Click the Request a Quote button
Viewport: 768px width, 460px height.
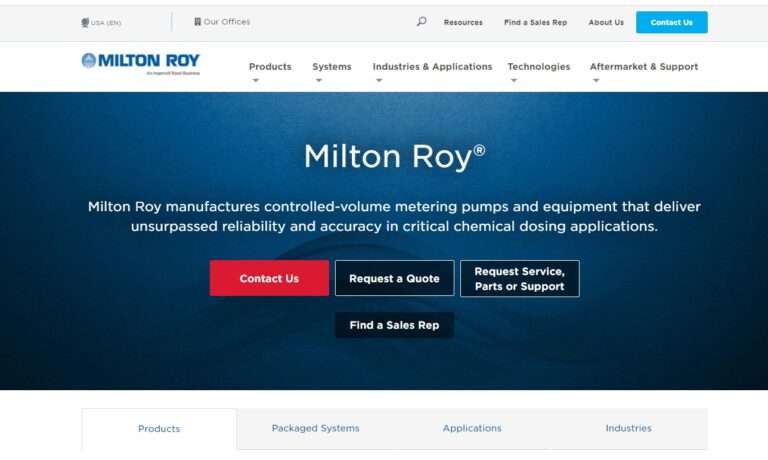tap(394, 279)
